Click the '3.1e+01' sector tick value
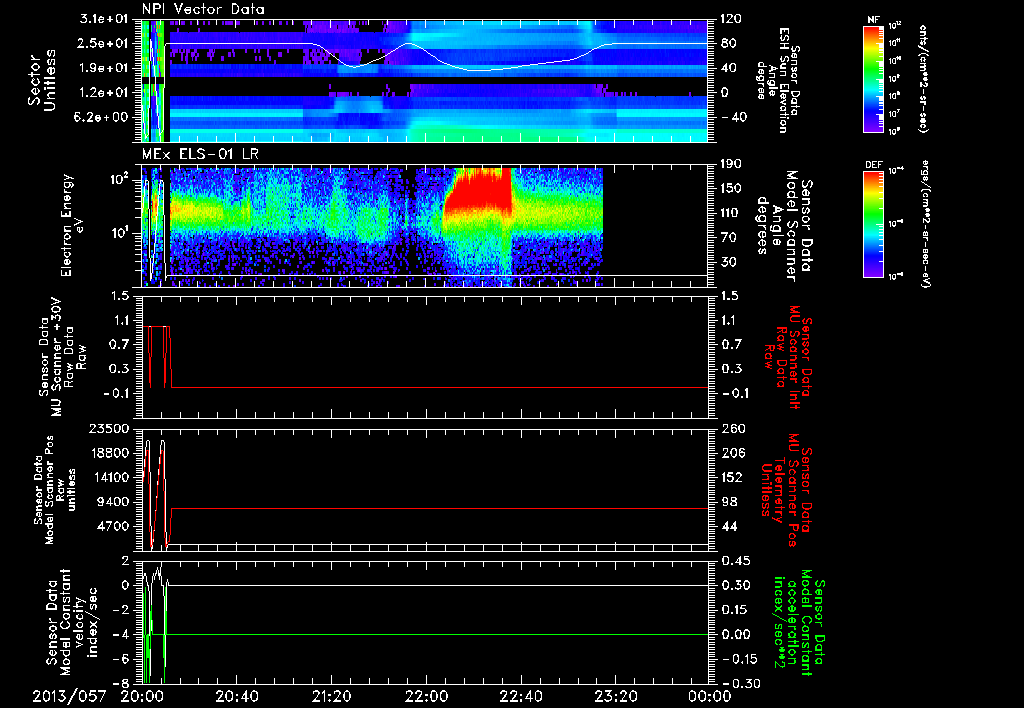 click(x=106, y=20)
